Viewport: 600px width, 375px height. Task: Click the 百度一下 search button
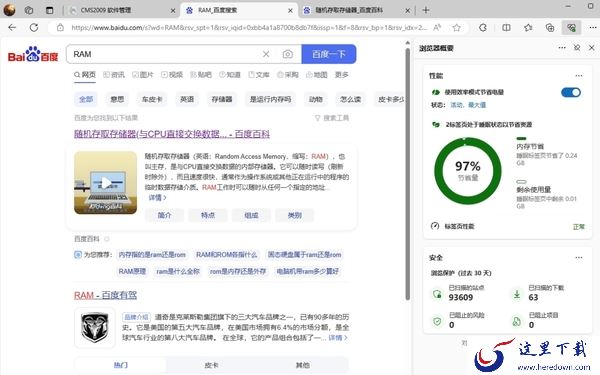329,54
